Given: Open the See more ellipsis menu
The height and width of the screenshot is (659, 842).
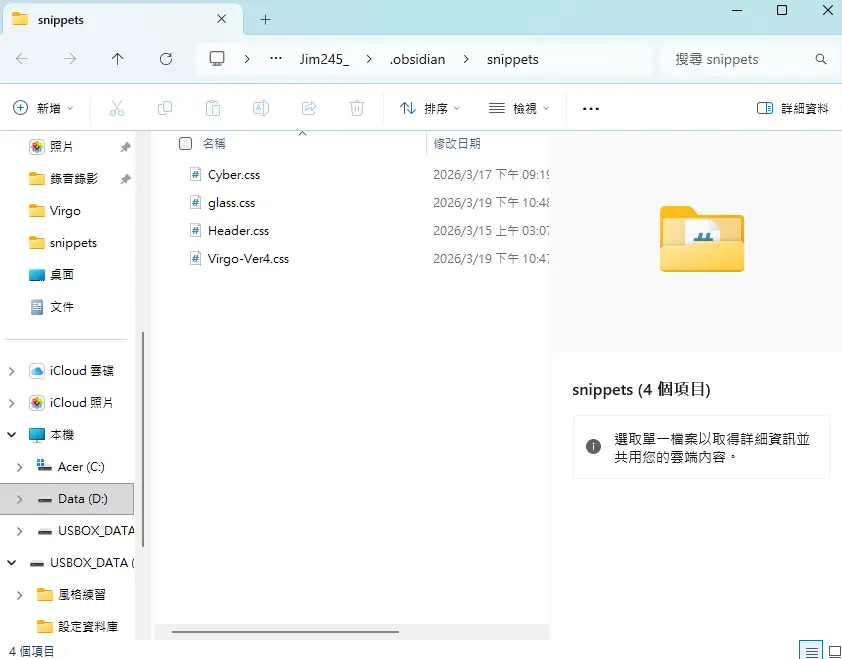Looking at the screenshot, I should (x=590, y=108).
